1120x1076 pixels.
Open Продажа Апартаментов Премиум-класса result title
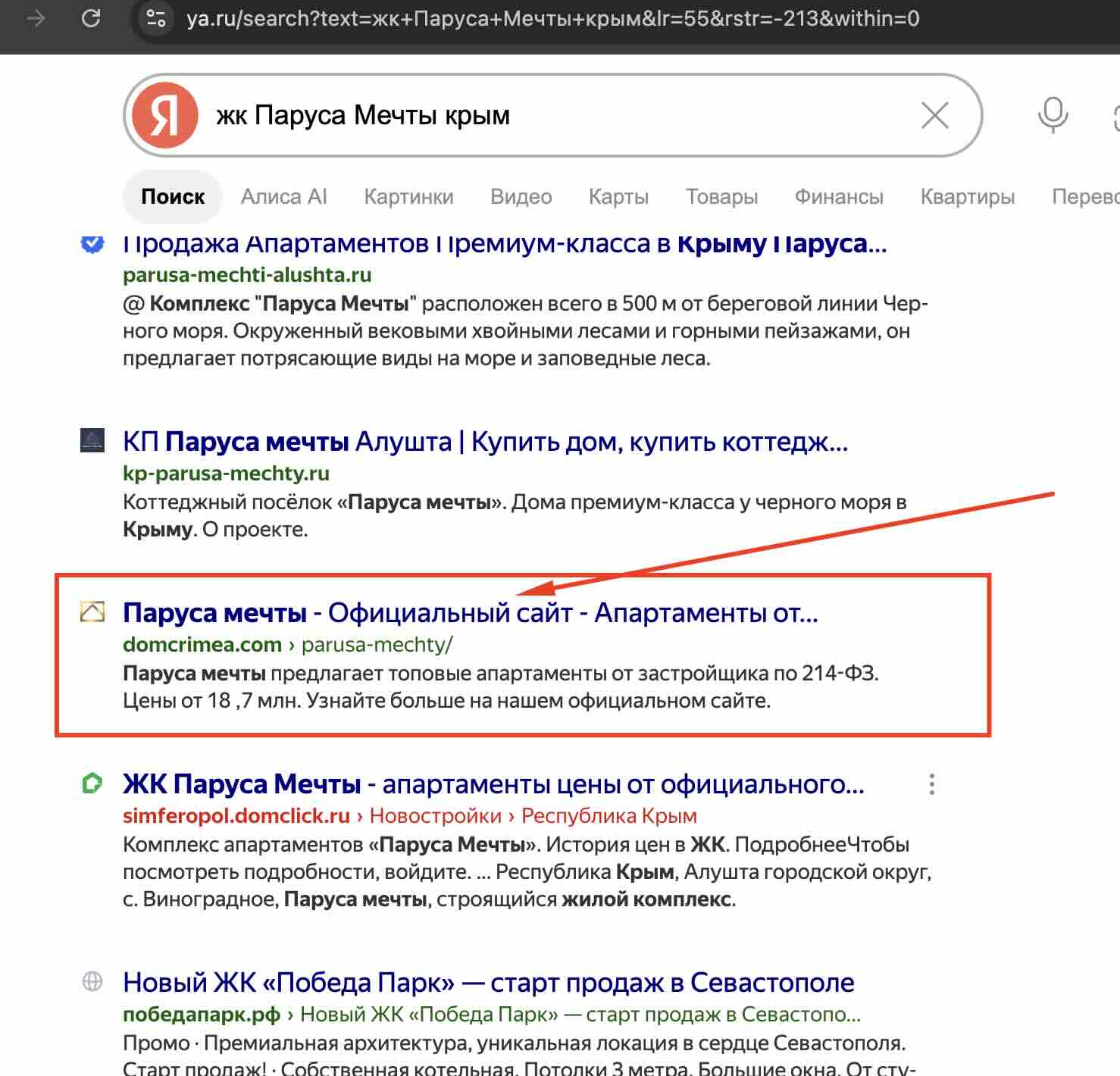coord(505,244)
